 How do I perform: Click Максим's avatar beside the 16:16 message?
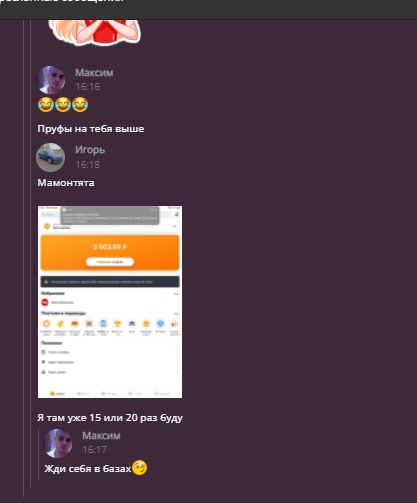click(51, 80)
